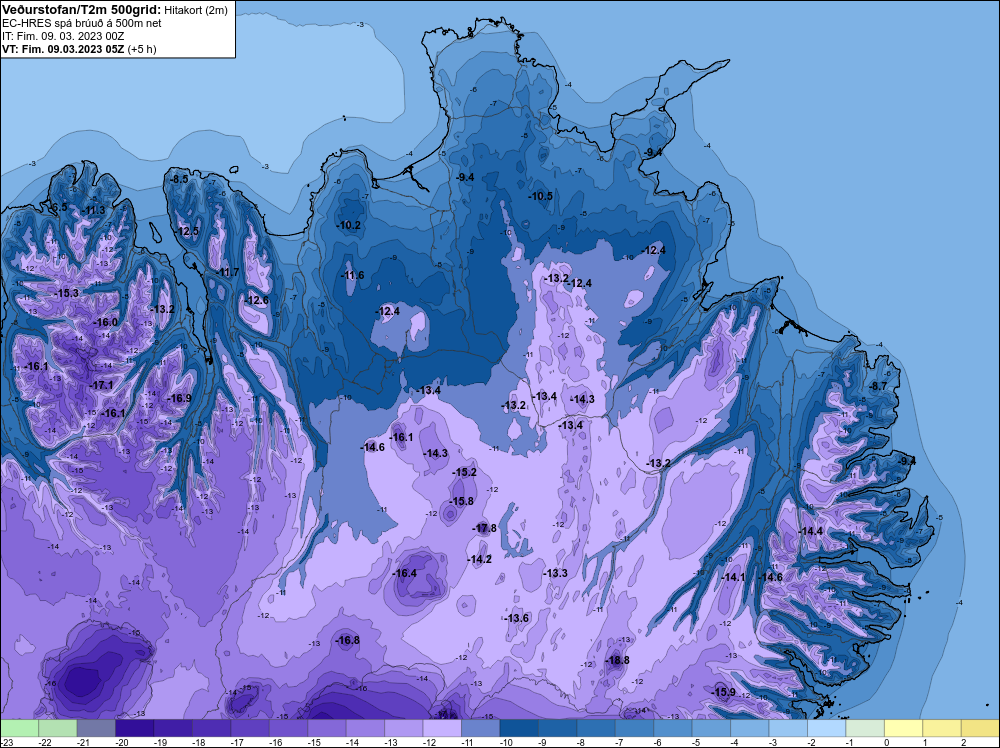Image resolution: width=1000 pixels, height=748 pixels.
Task: Click the -8.5 temperature label
Action: tap(179, 179)
